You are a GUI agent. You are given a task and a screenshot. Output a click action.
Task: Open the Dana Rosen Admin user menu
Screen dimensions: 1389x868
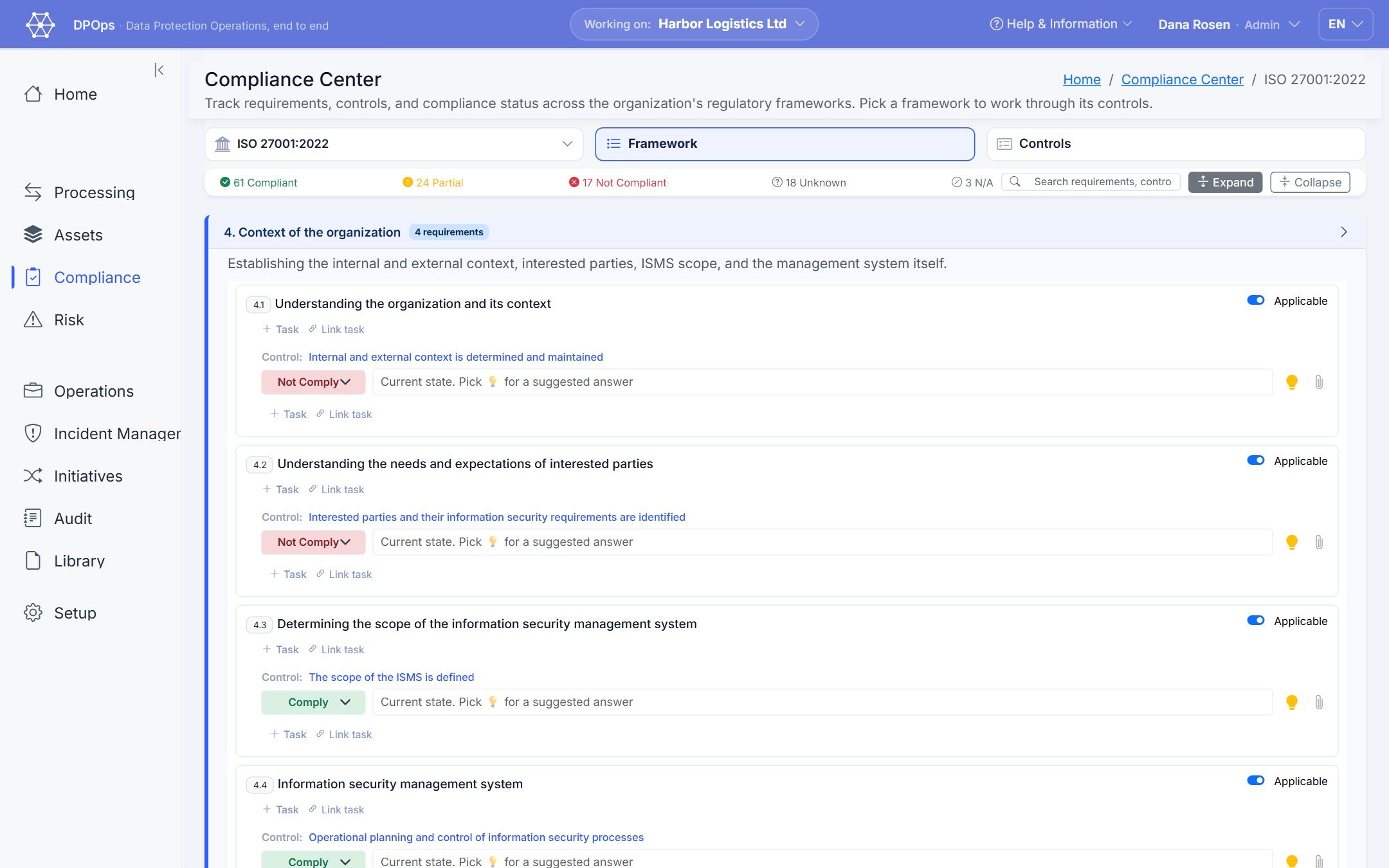coord(1229,24)
